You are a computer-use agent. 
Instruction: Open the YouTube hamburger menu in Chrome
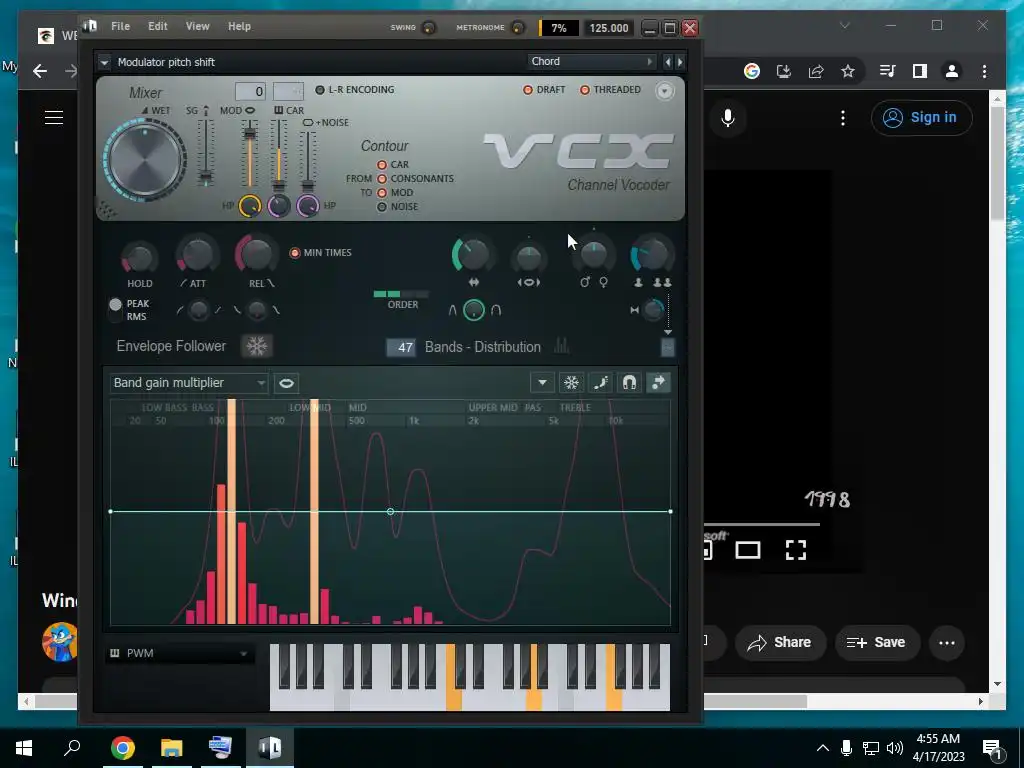[x=54, y=118]
